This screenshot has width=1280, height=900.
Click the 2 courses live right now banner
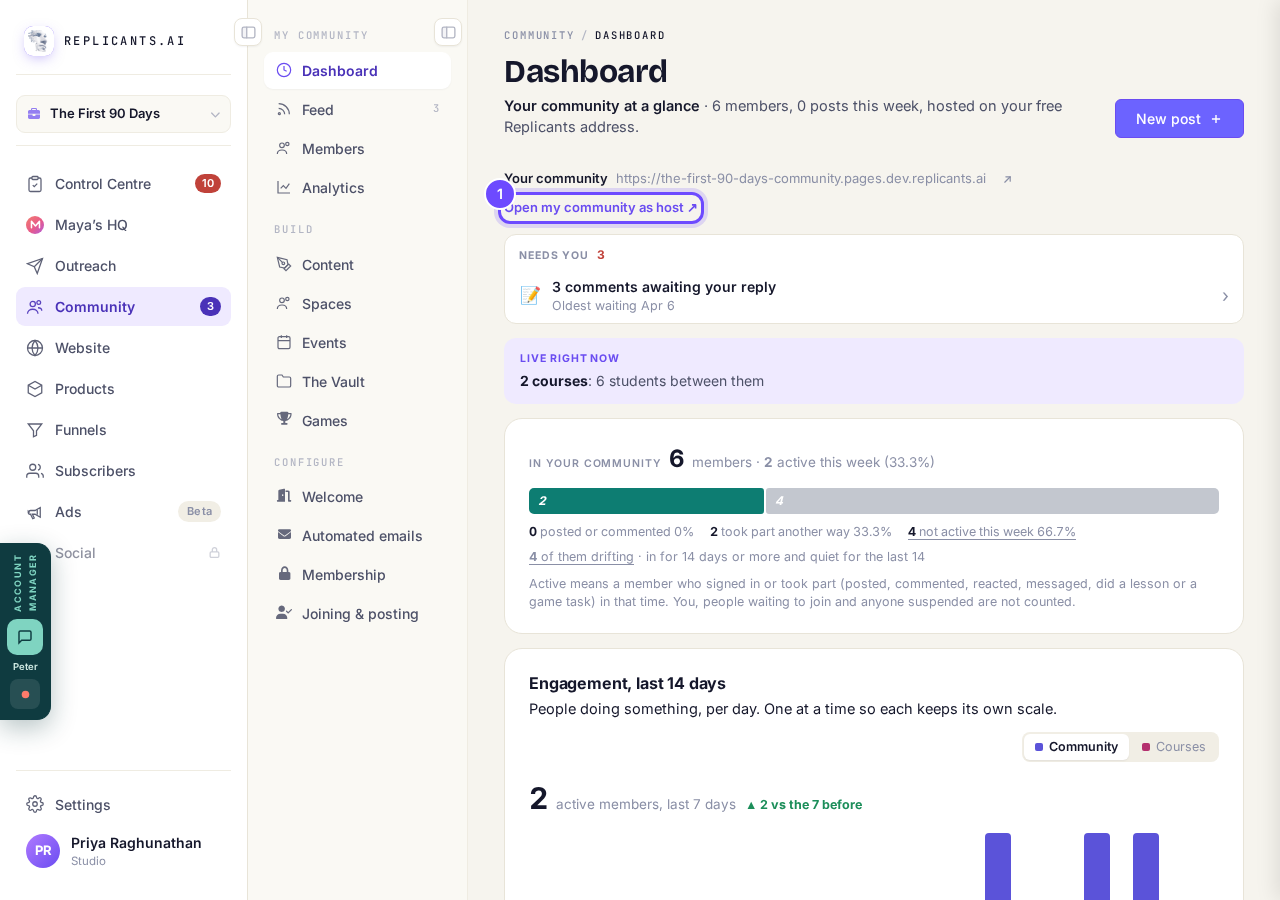click(874, 371)
